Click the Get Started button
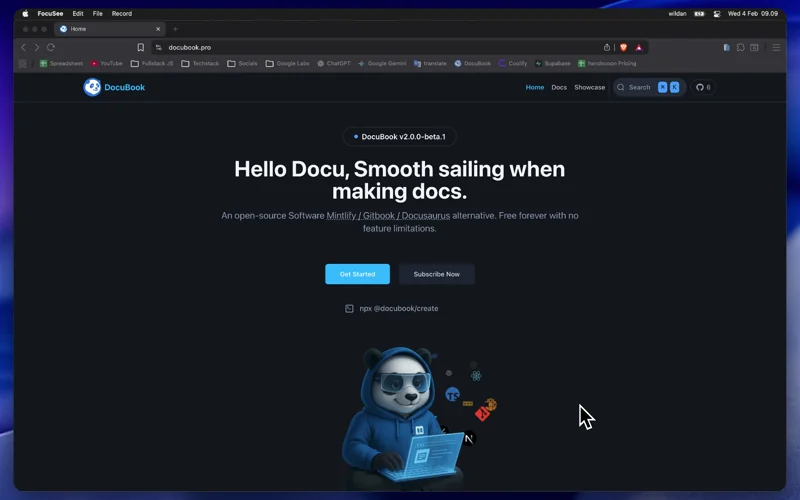 (357, 274)
